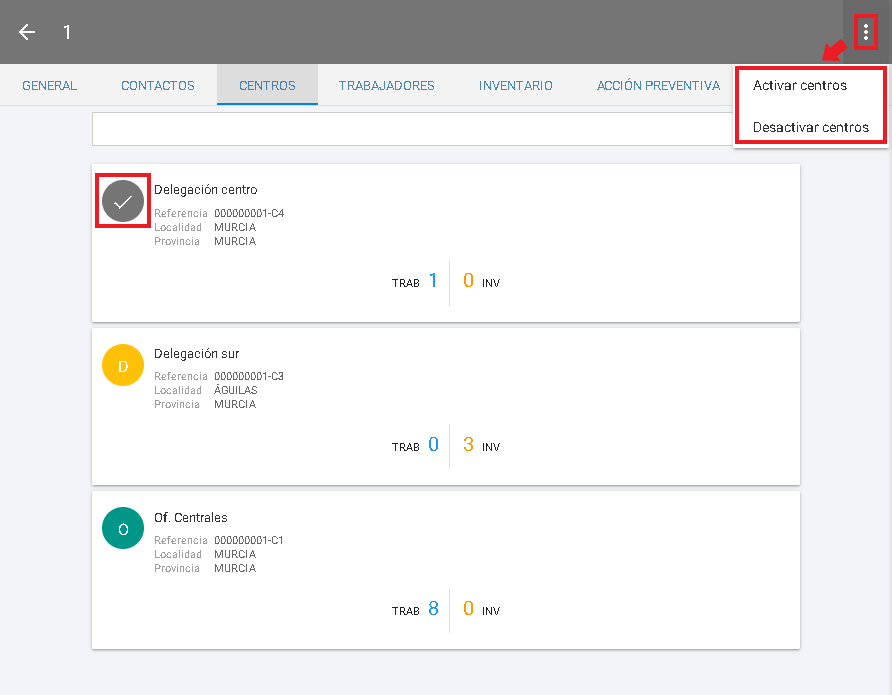Image resolution: width=892 pixels, height=695 pixels.
Task: Choose Activar centros from menu
Action: coord(799,86)
